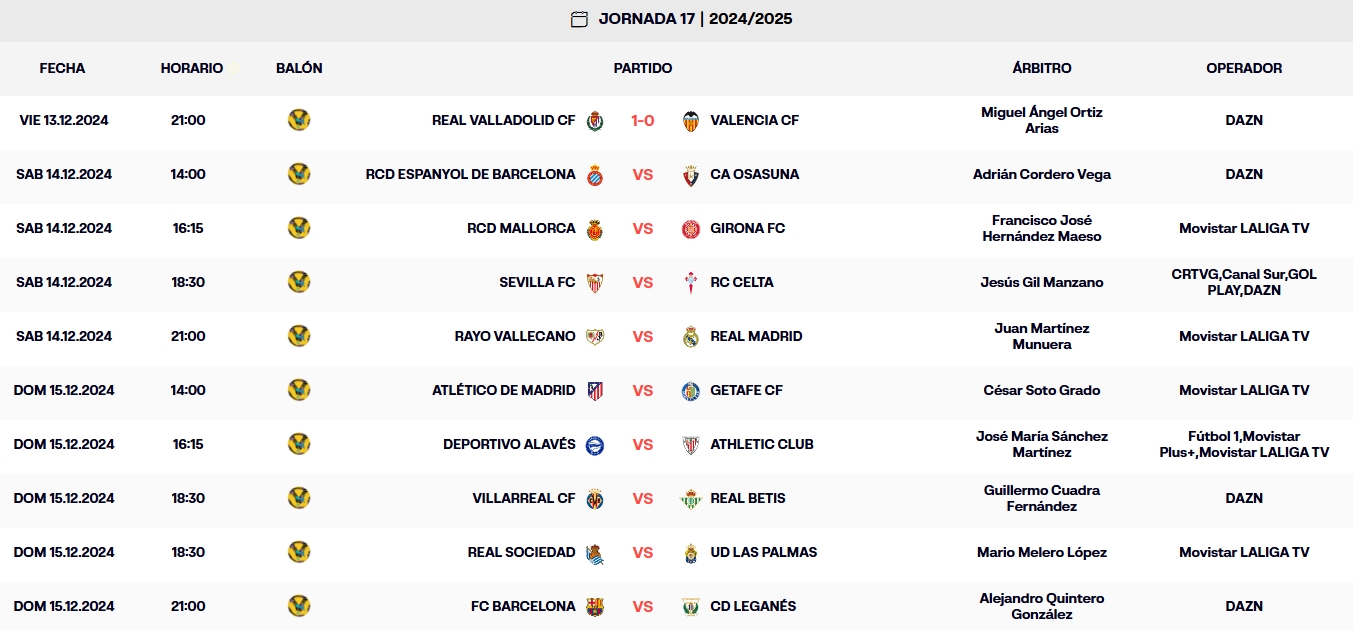Select the UD Las Palmas team name
1353x630 pixels.
pos(763,553)
